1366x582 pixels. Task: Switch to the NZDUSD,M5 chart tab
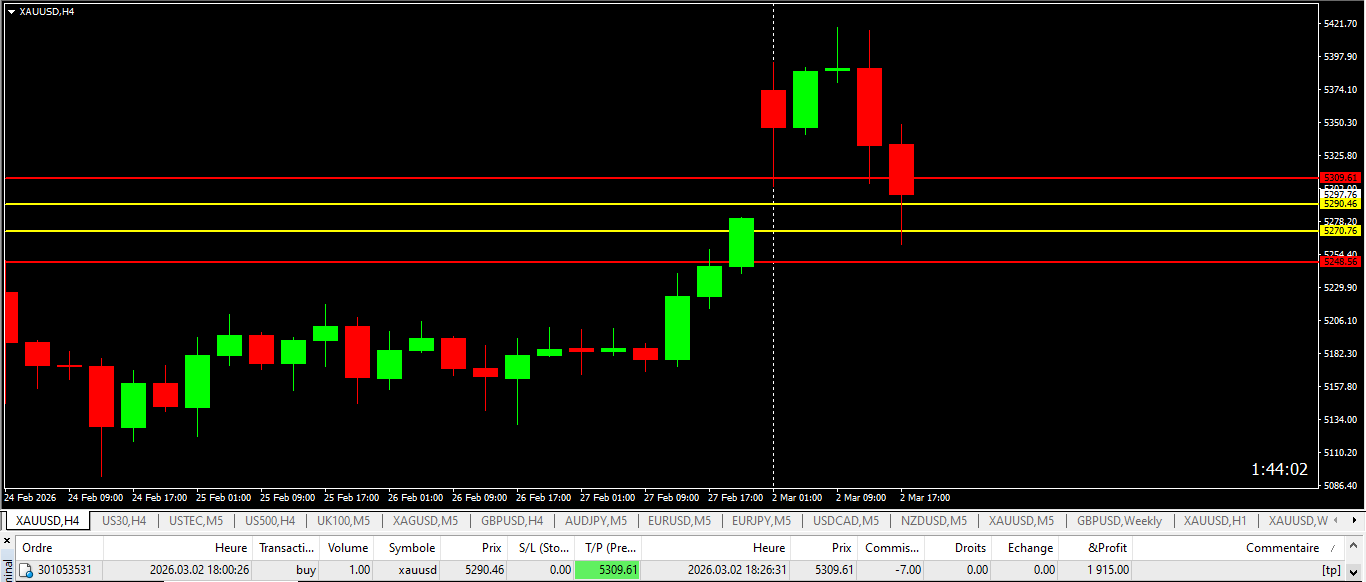[932, 521]
